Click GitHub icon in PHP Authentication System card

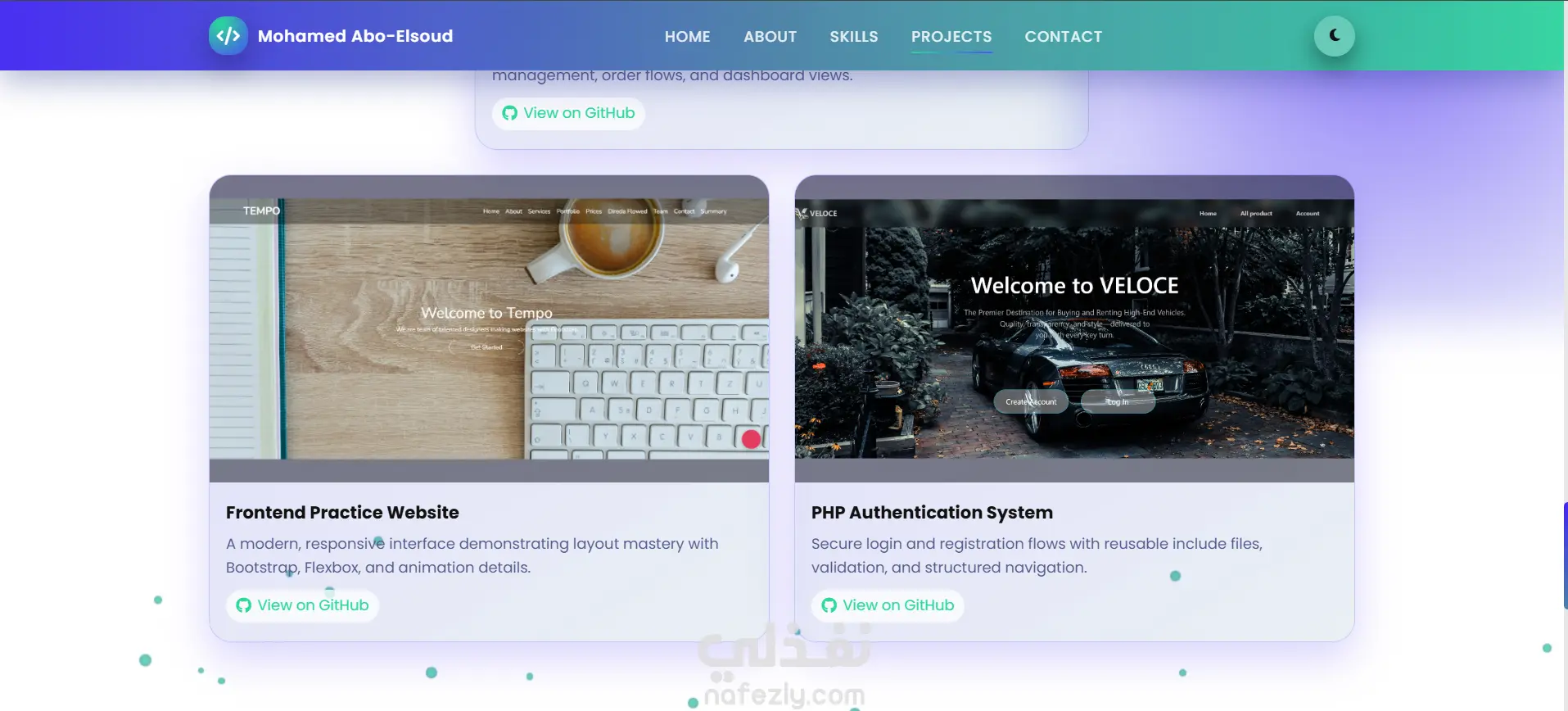(x=829, y=605)
